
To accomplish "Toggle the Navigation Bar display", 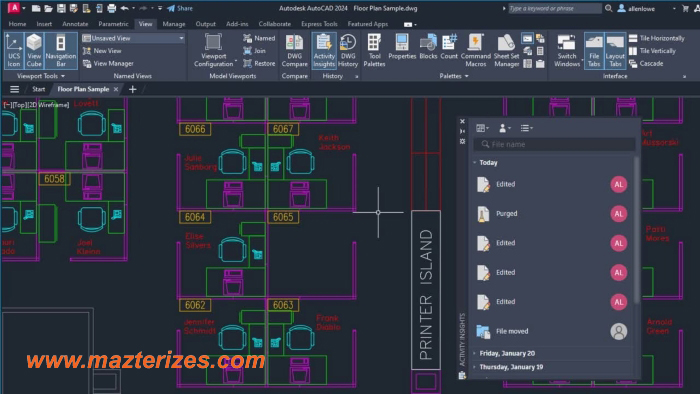I will coord(61,50).
